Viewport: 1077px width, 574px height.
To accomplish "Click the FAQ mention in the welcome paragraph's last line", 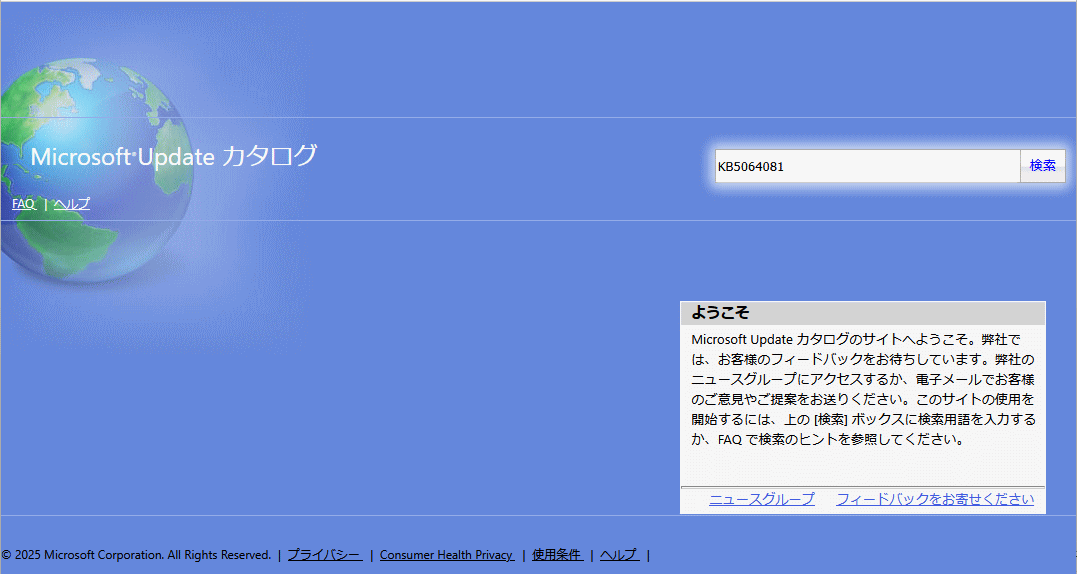I will click(729, 439).
